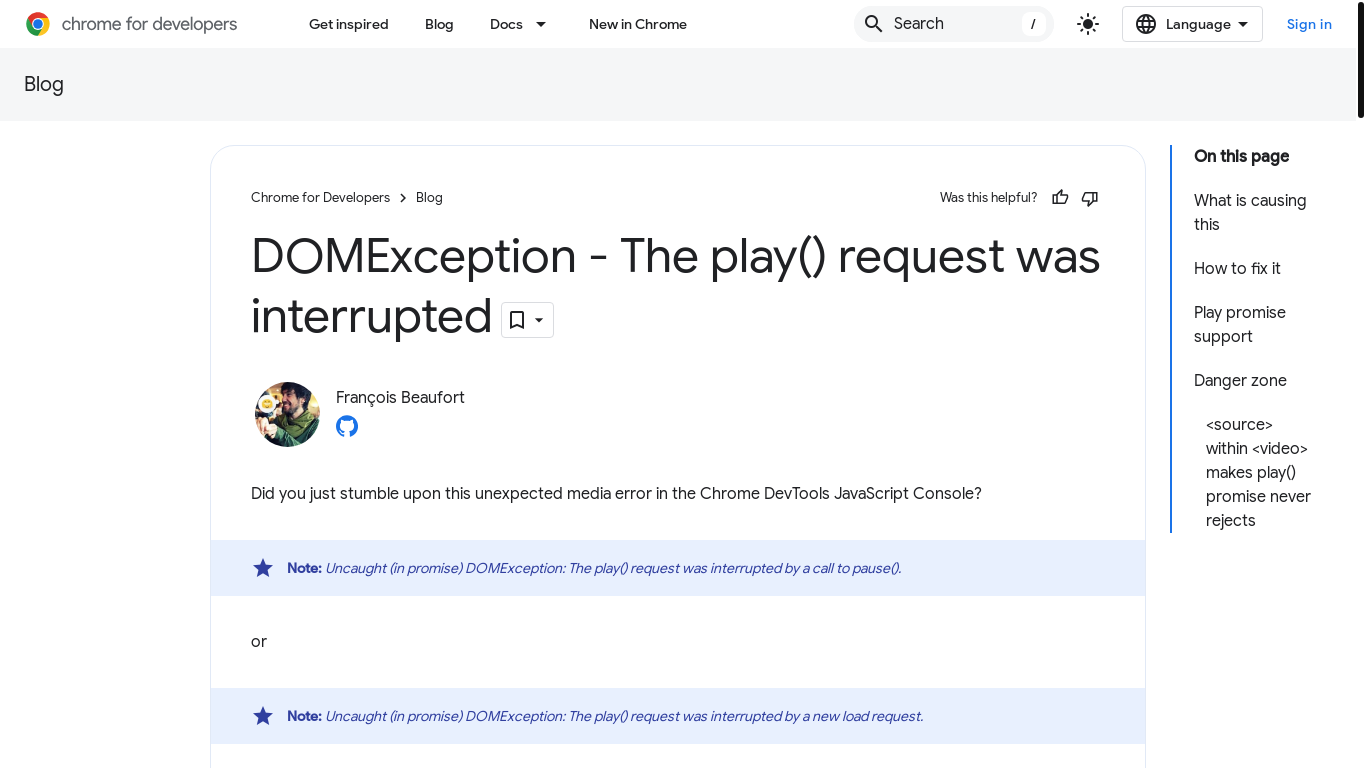Open New in Chrome page
The width and height of the screenshot is (1366, 768).
[638, 24]
